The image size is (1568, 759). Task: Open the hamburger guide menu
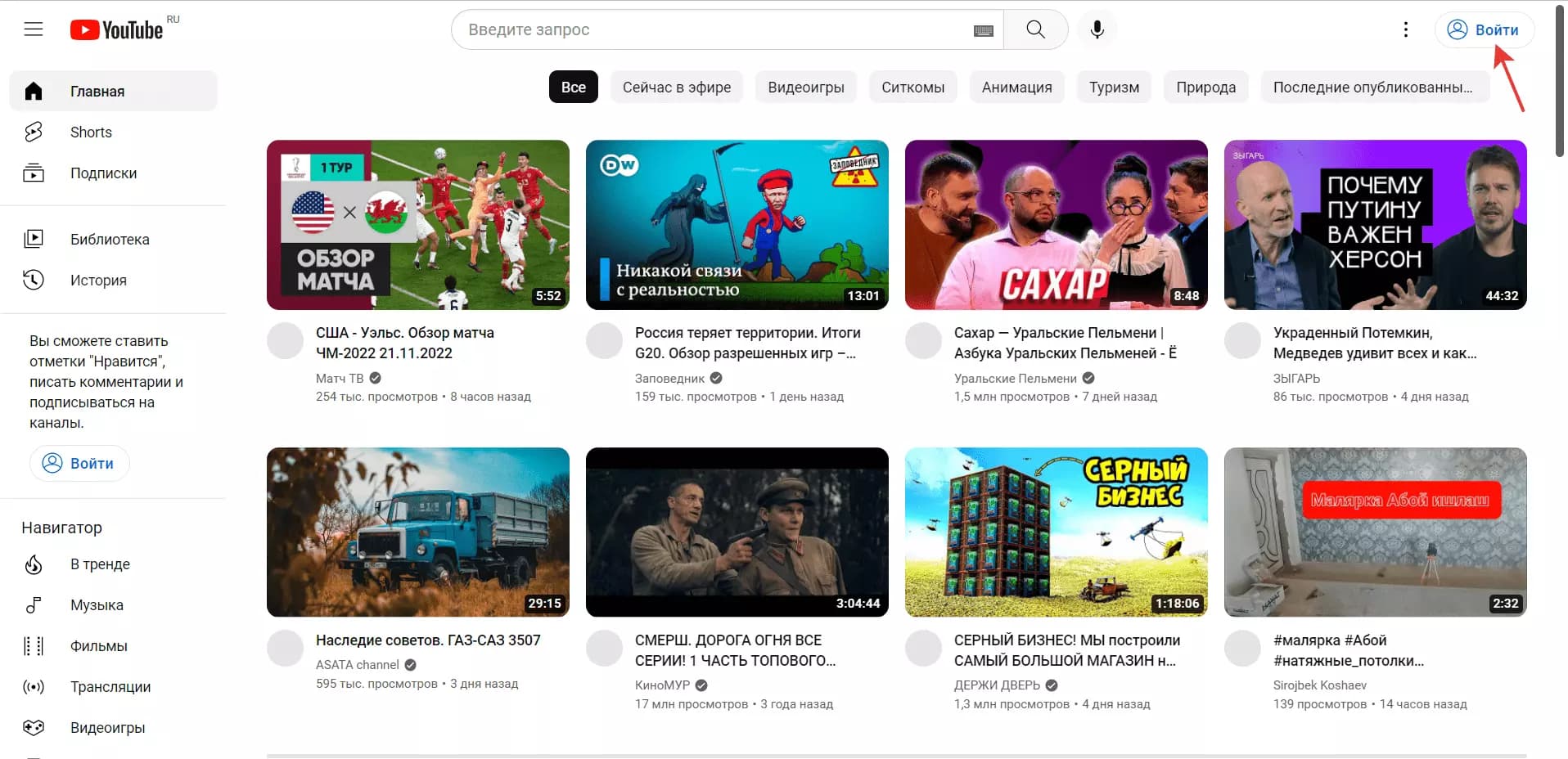point(34,29)
